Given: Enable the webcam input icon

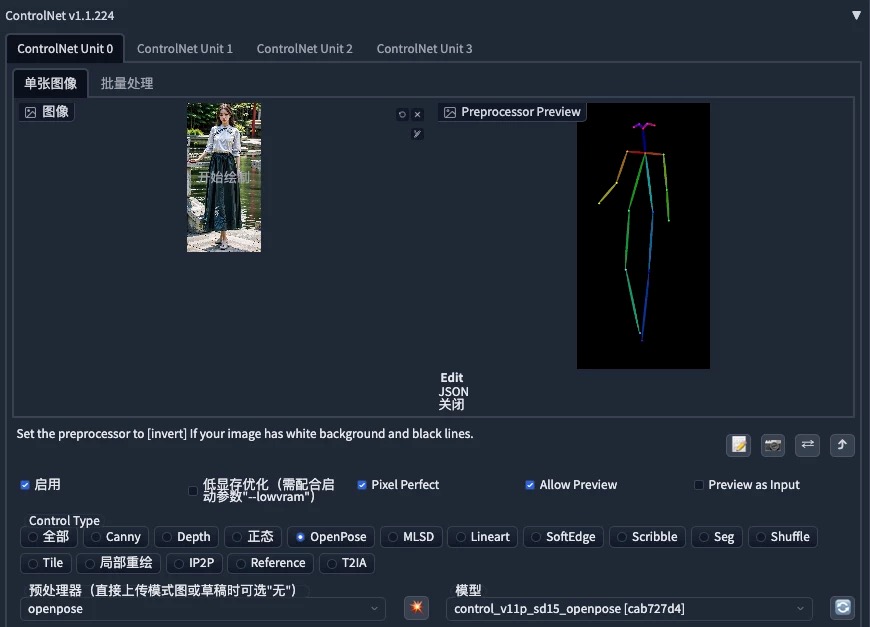Looking at the screenshot, I should point(772,445).
